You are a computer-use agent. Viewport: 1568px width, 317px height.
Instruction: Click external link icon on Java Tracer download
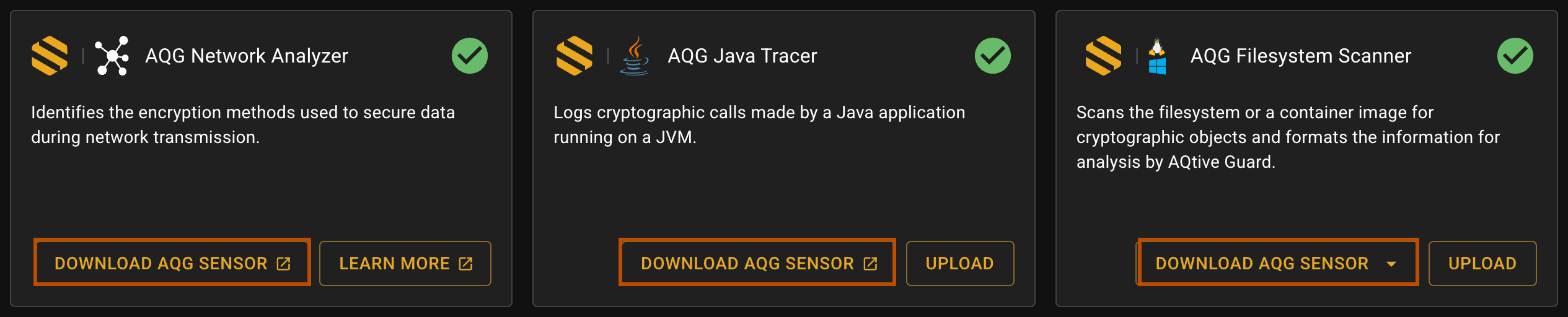(x=870, y=264)
